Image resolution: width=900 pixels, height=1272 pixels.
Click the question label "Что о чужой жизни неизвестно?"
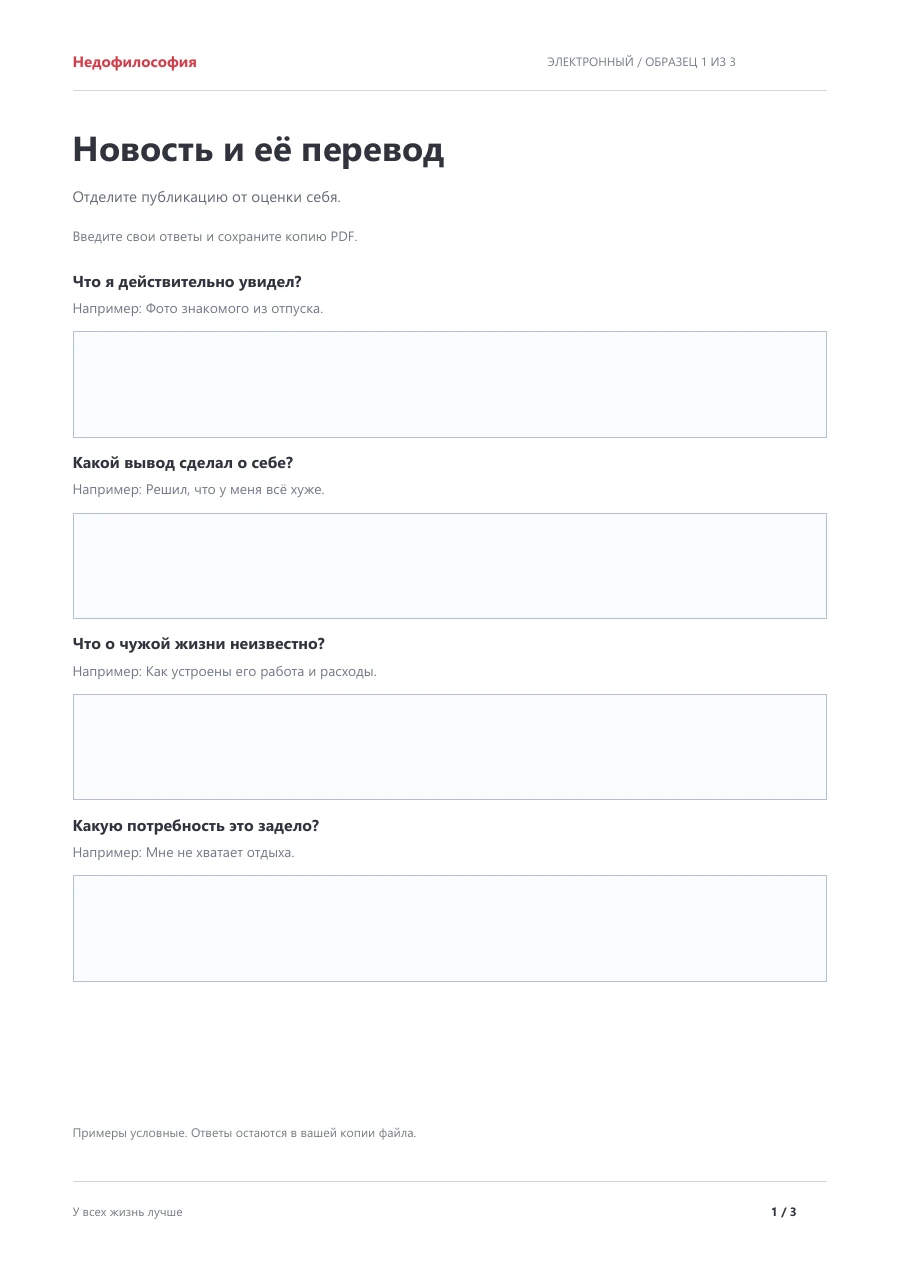point(198,644)
